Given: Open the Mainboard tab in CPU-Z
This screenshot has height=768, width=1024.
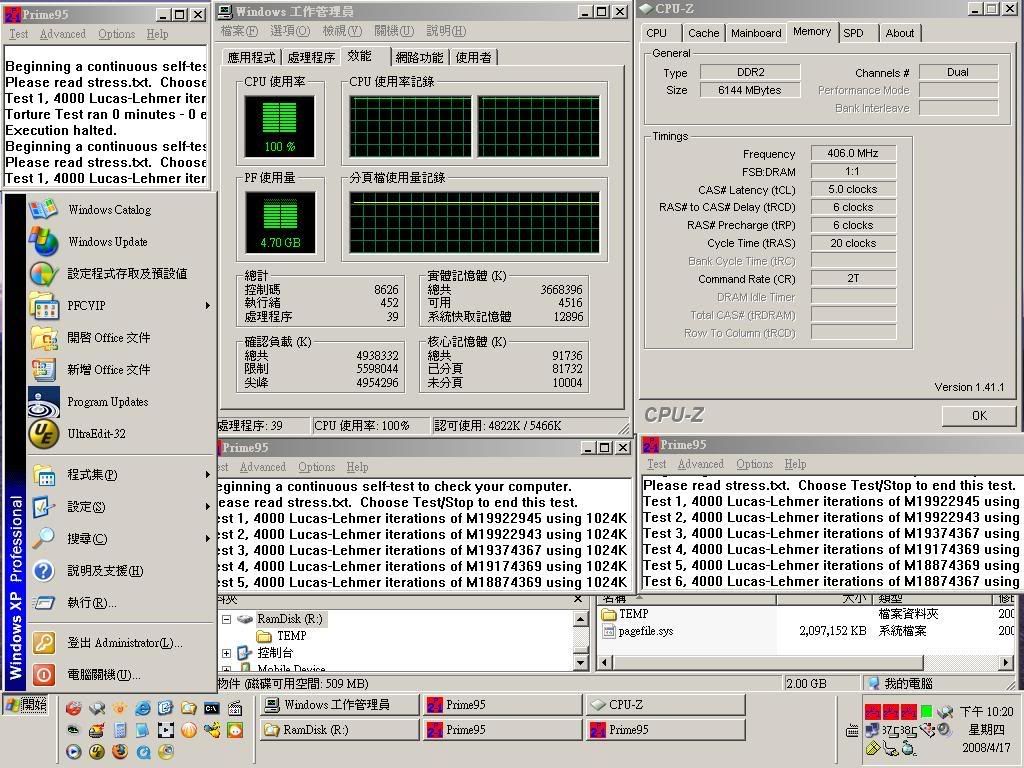Looking at the screenshot, I should (756, 33).
